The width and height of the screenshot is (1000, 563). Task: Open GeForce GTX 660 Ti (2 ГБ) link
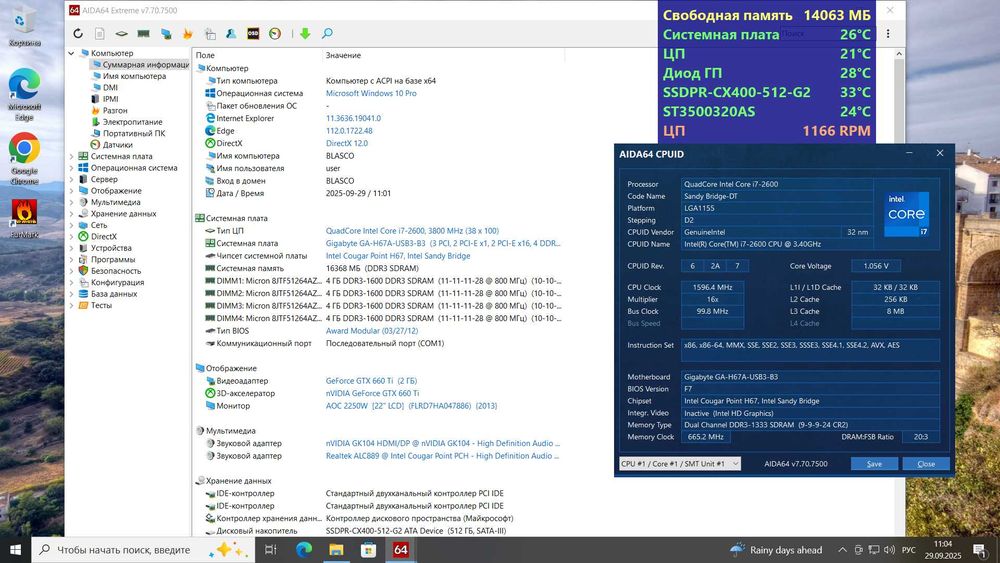[x=371, y=381]
